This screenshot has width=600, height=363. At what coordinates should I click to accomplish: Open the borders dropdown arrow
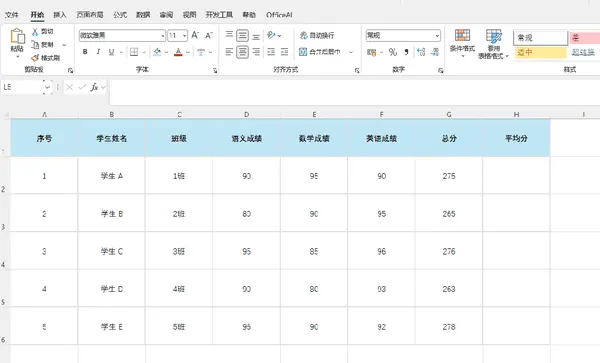pyautogui.click(x=144, y=52)
